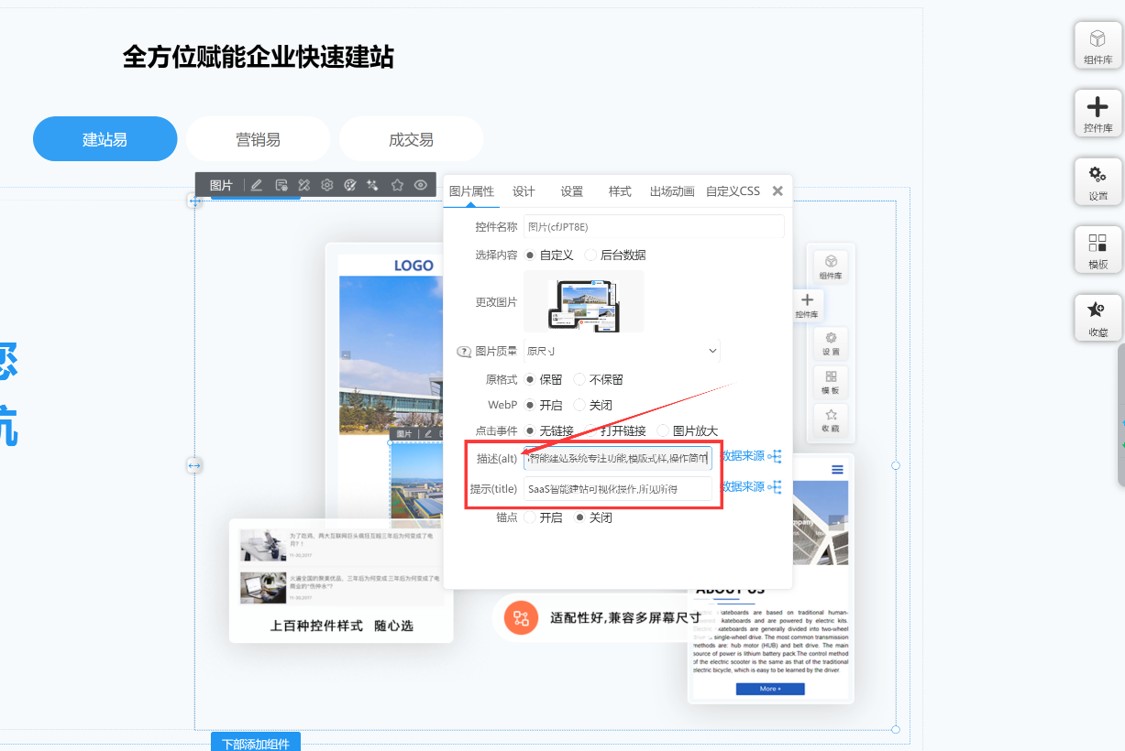
Task: Select the edit pen icon on image toolbar
Action: (x=257, y=184)
